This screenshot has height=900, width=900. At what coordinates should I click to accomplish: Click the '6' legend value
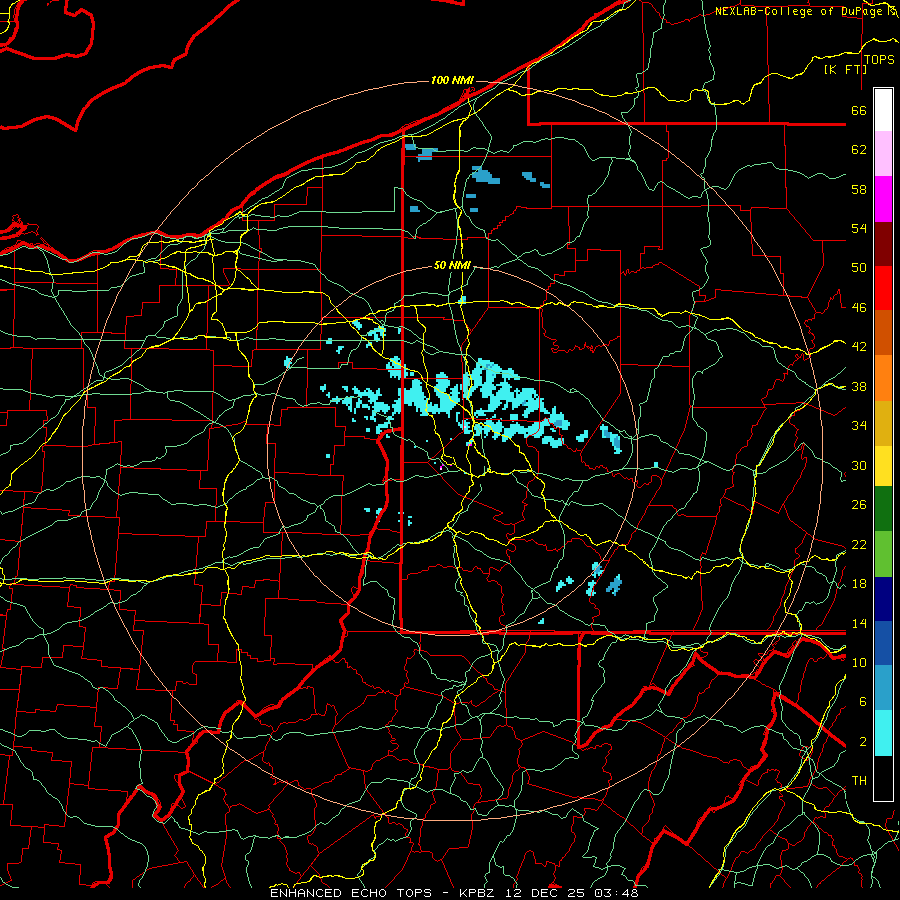point(862,702)
